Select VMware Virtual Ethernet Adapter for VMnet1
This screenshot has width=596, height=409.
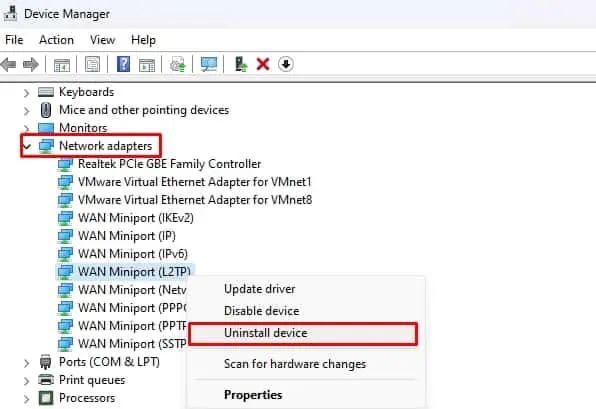(195, 182)
